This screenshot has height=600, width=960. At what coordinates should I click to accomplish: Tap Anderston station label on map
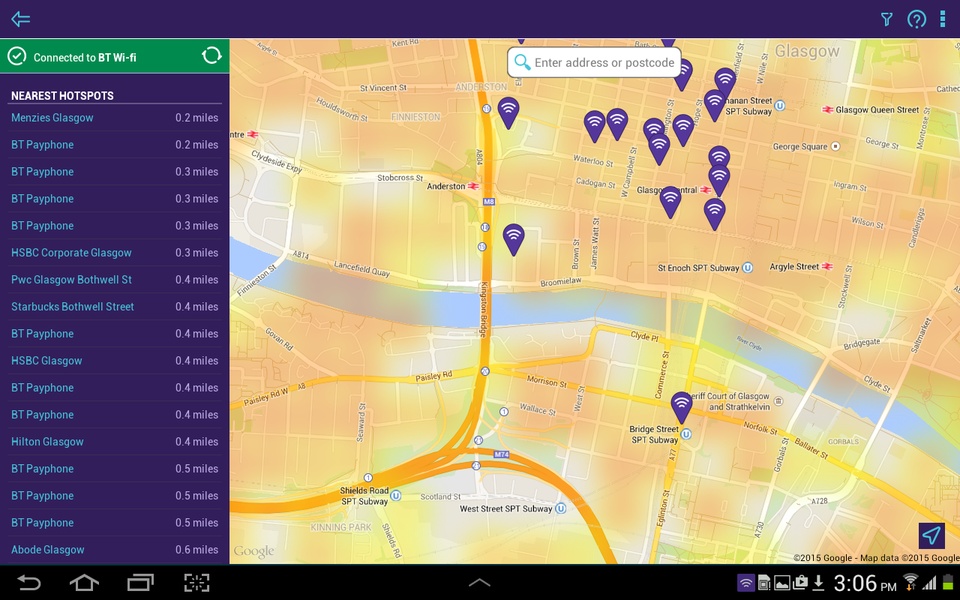click(446, 186)
